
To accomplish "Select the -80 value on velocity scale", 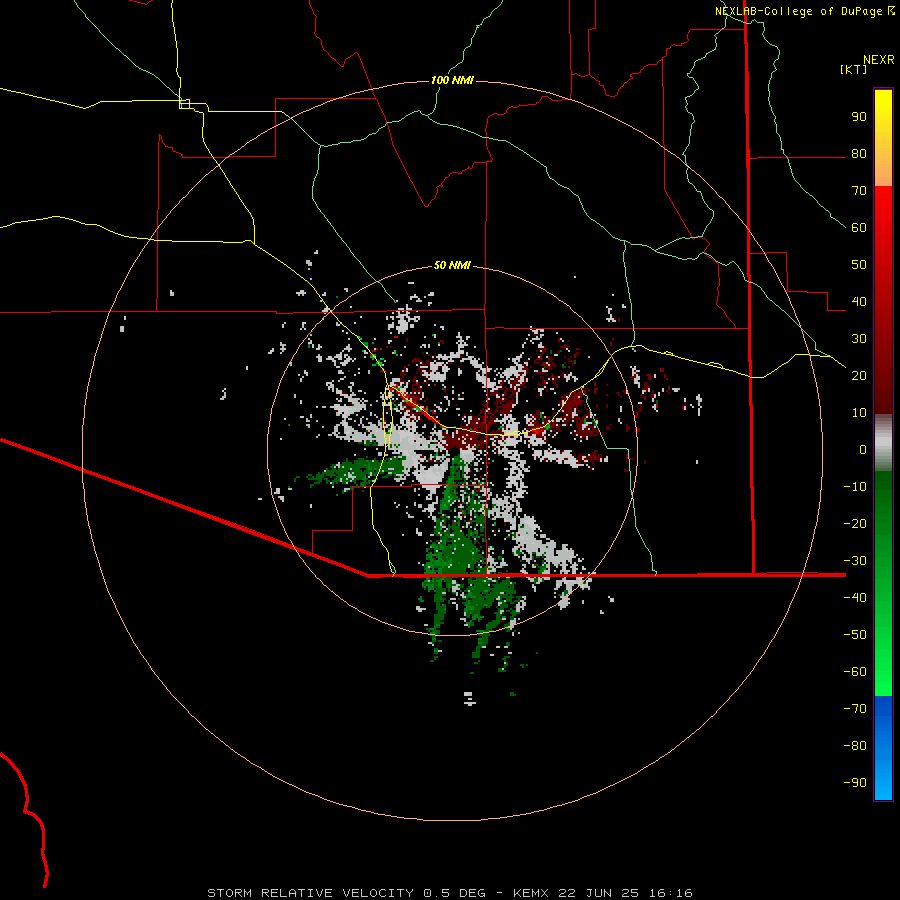I will tap(855, 746).
